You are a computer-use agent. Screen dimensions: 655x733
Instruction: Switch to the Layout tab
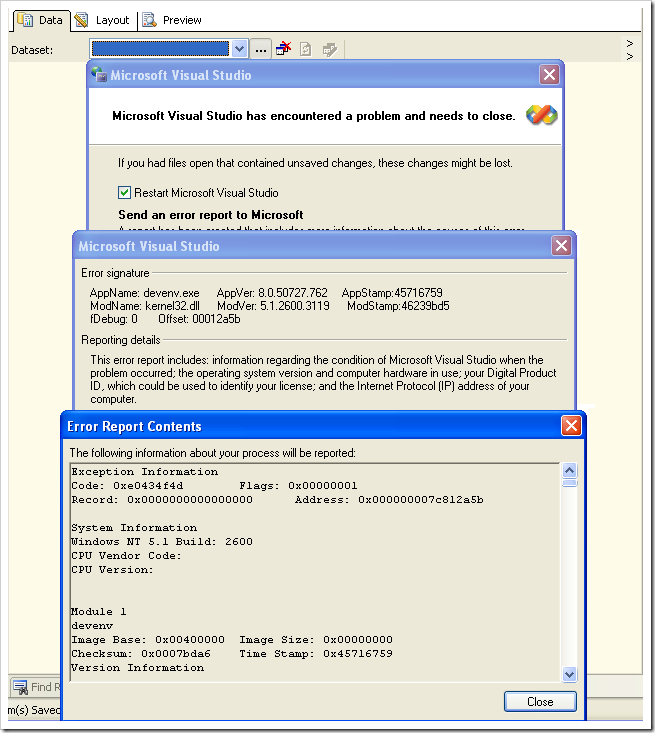[102, 20]
